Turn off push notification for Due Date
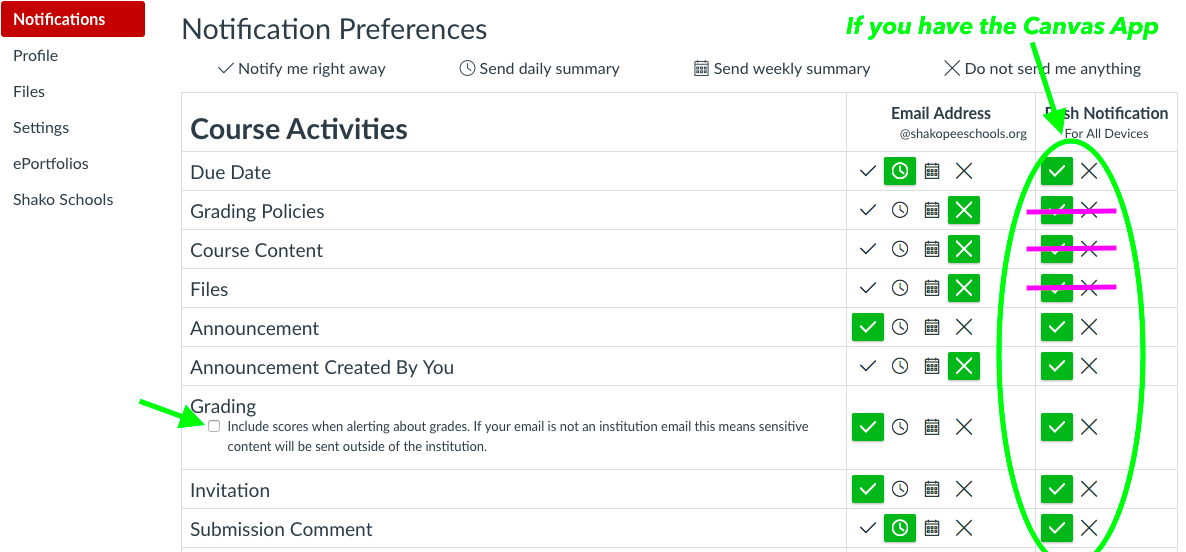Image resolution: width=1186 pixels, height=552 pixels. coord(1089,172)
